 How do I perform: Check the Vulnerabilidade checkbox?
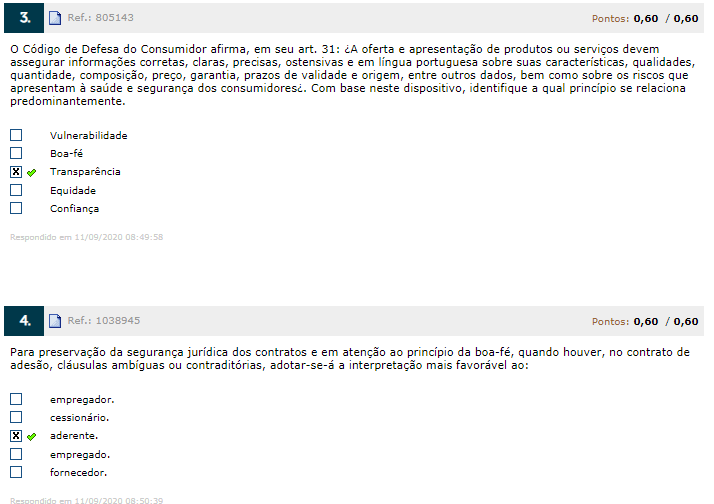pyautogui.click(x=16, y=135)
